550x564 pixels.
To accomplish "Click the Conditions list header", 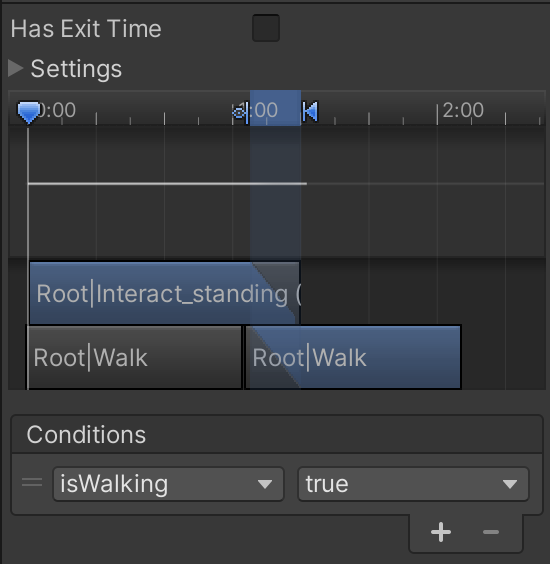I will (x=277, y=434).
